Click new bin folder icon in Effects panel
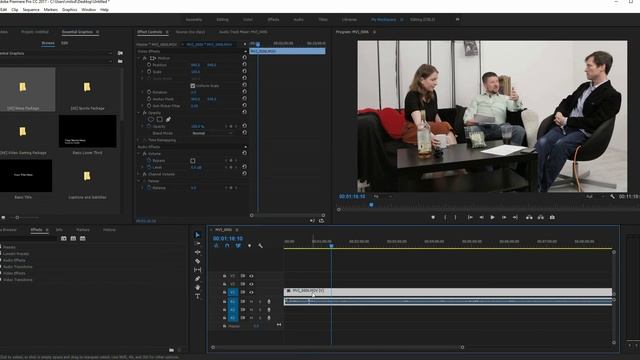This screenshot has height=360, width=640. tap(171, 350)
